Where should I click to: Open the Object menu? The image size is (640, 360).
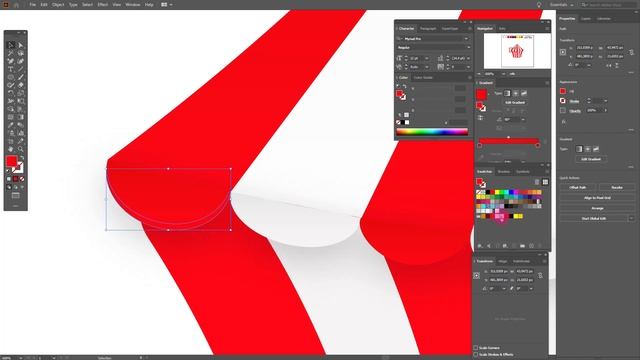click(58, 4)
